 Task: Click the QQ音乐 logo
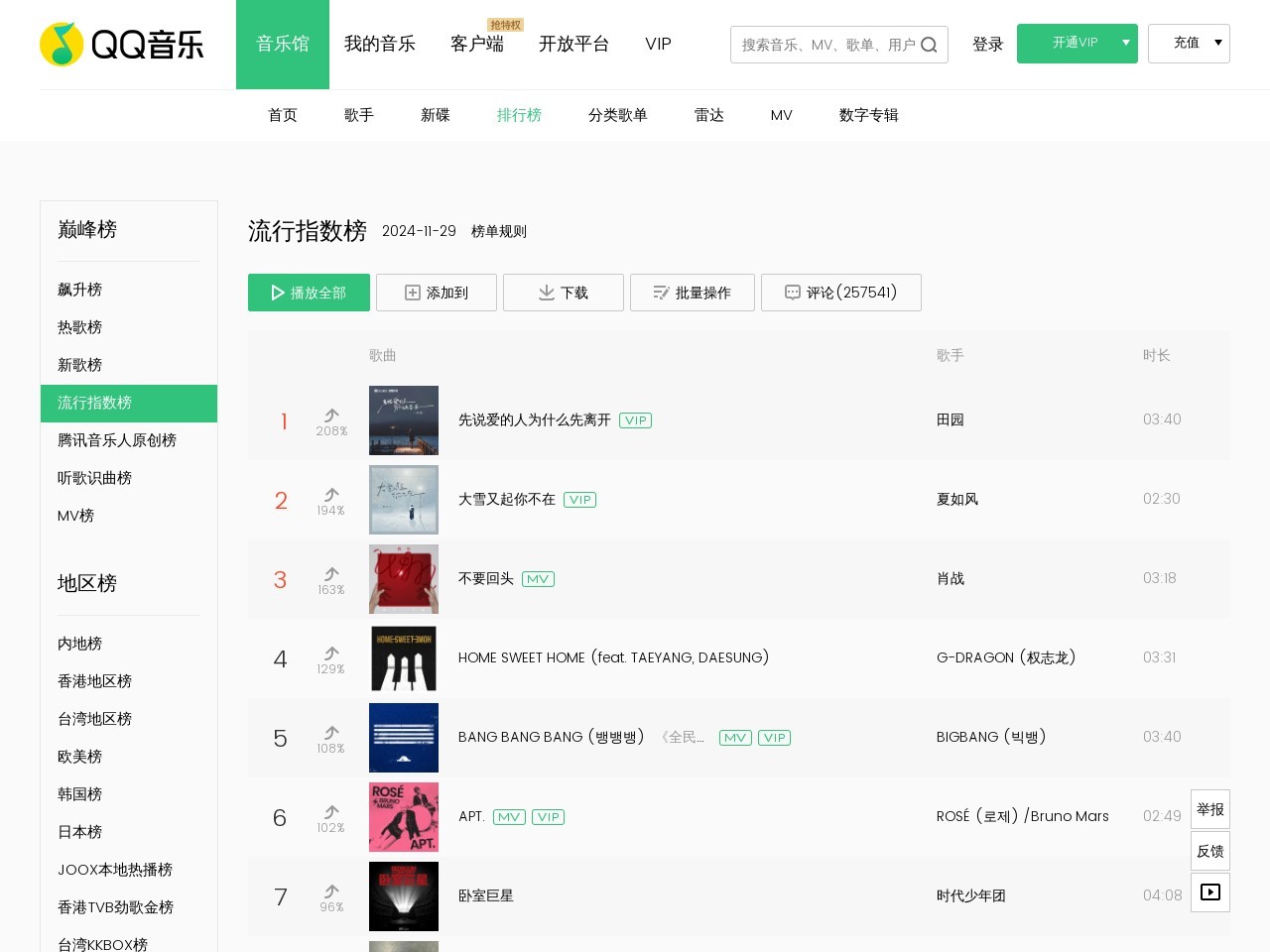[121, 45]
